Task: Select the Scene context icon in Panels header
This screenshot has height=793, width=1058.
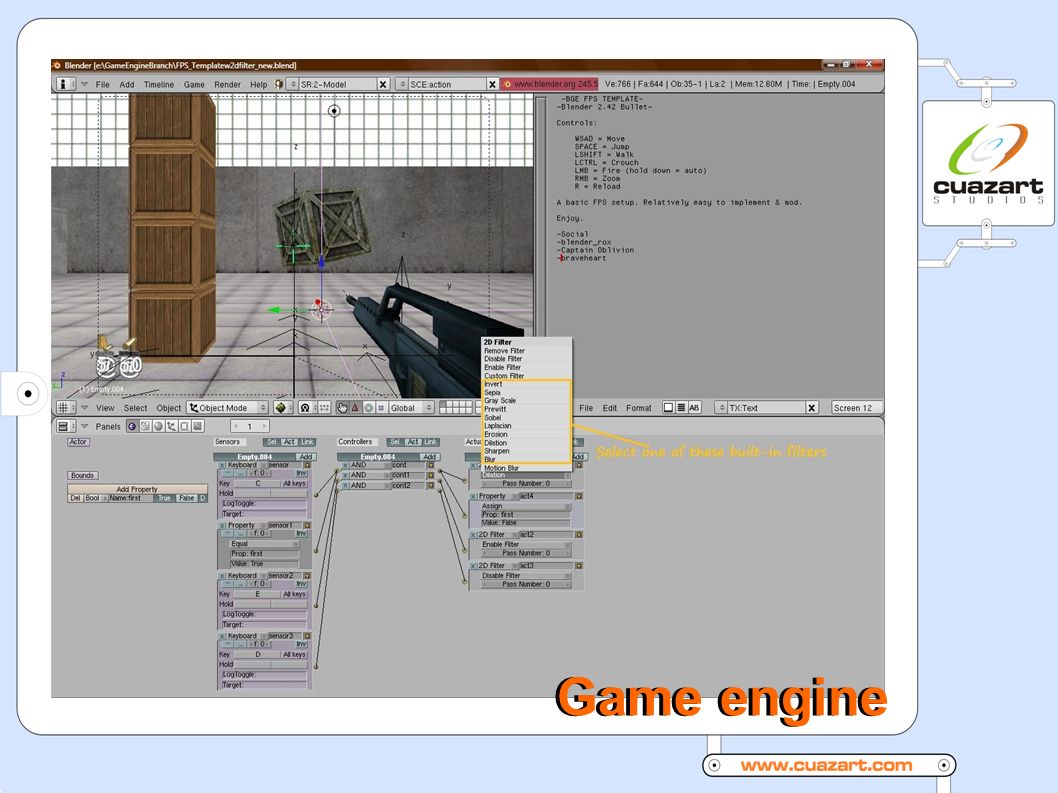Action: pos(198,426)
